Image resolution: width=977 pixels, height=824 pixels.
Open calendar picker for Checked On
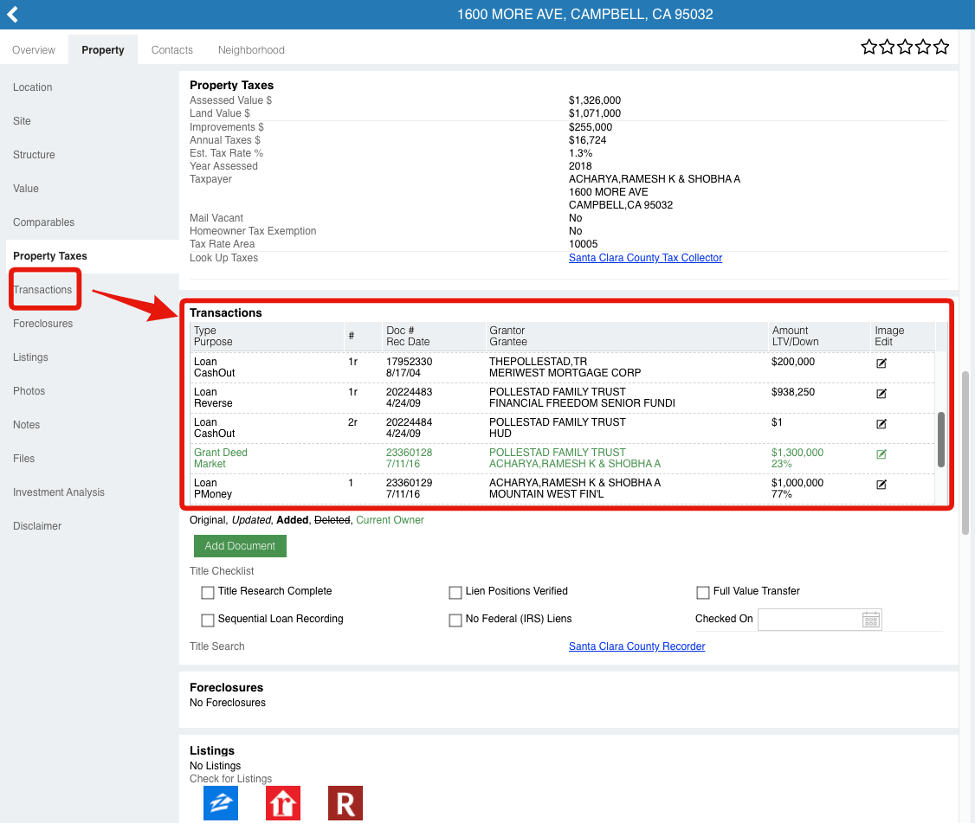tap(871, 620)
